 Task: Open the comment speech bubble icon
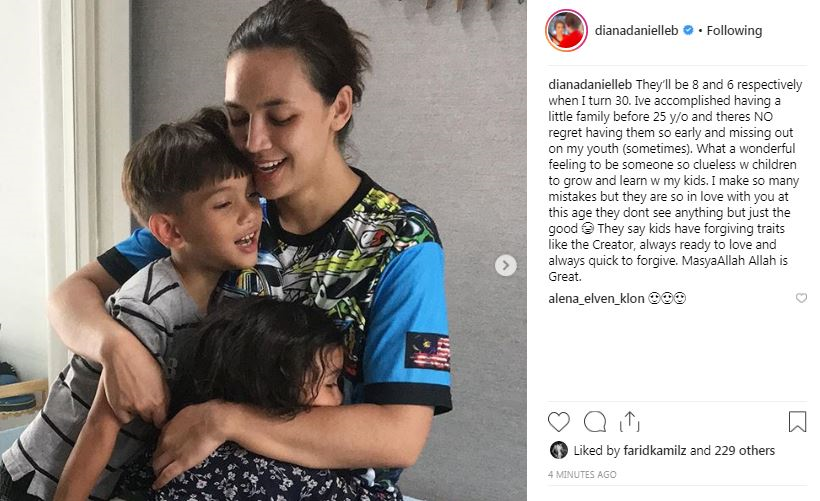tap(595, 422)
